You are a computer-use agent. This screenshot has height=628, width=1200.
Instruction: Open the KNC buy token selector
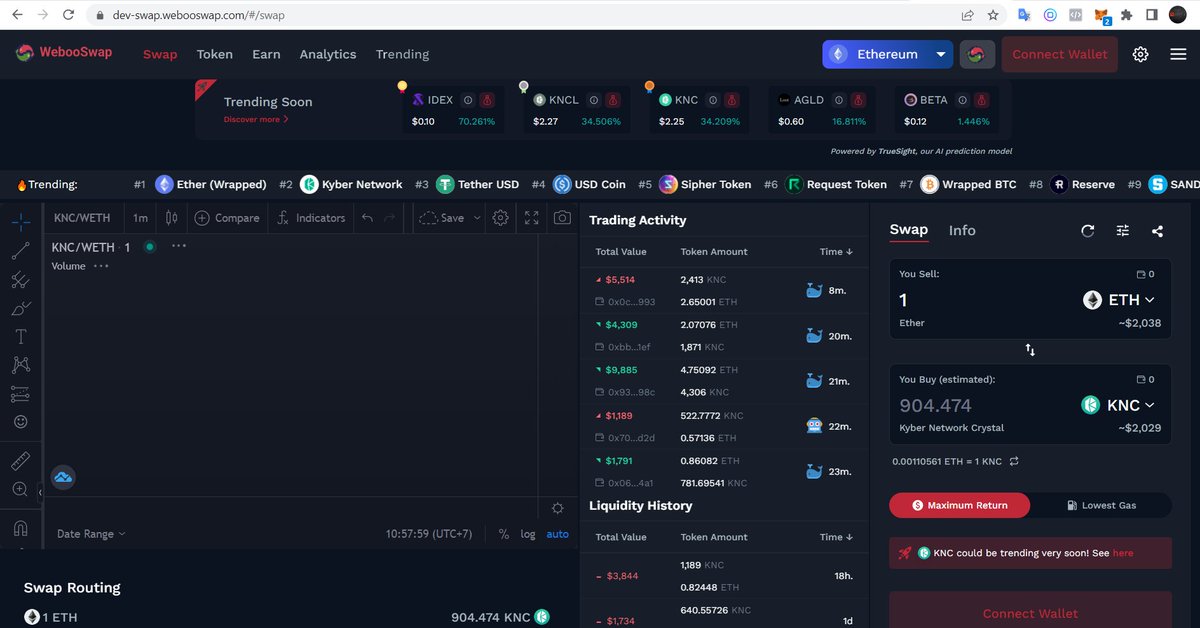1118,405
